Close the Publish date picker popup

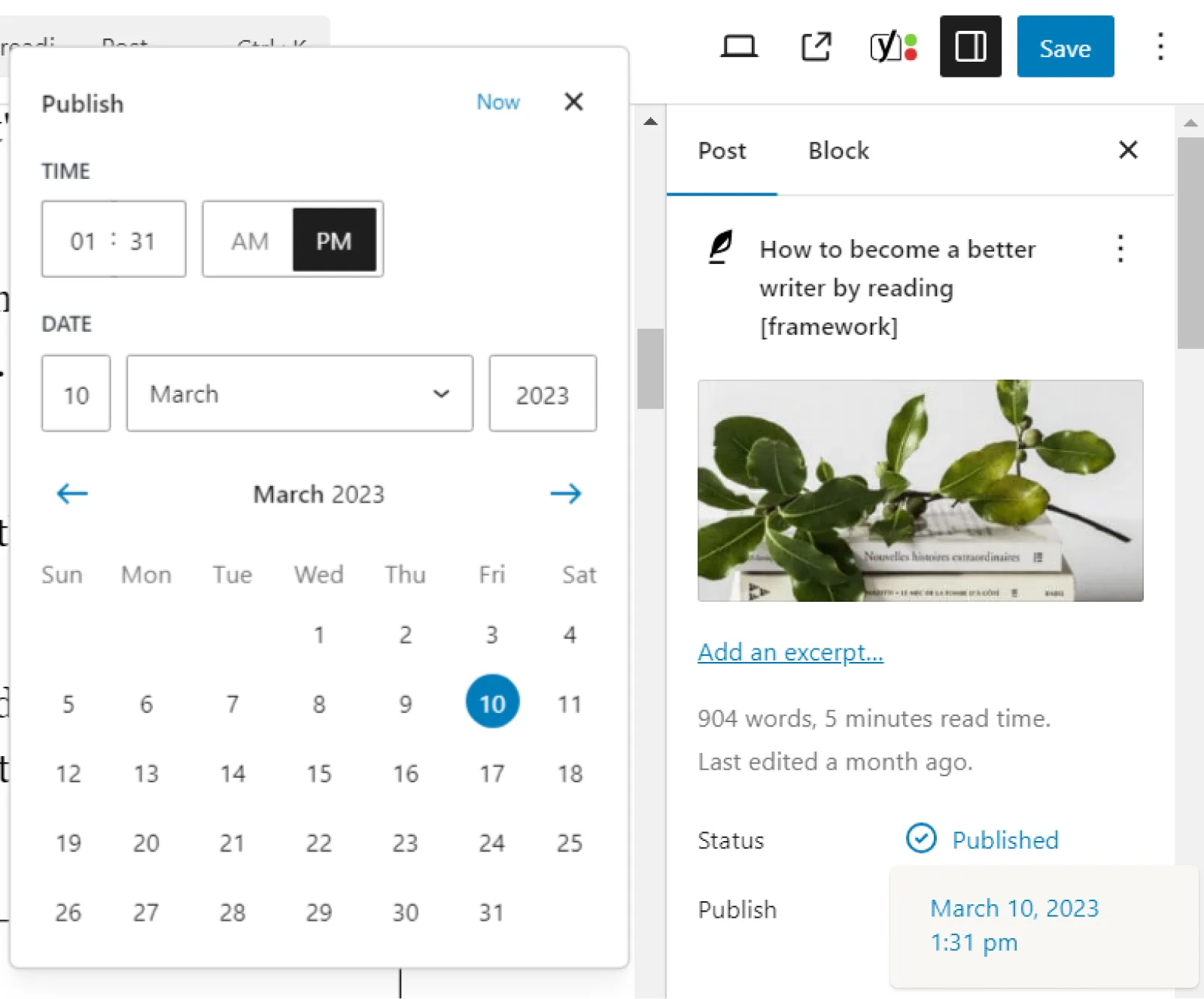(573, 102)
